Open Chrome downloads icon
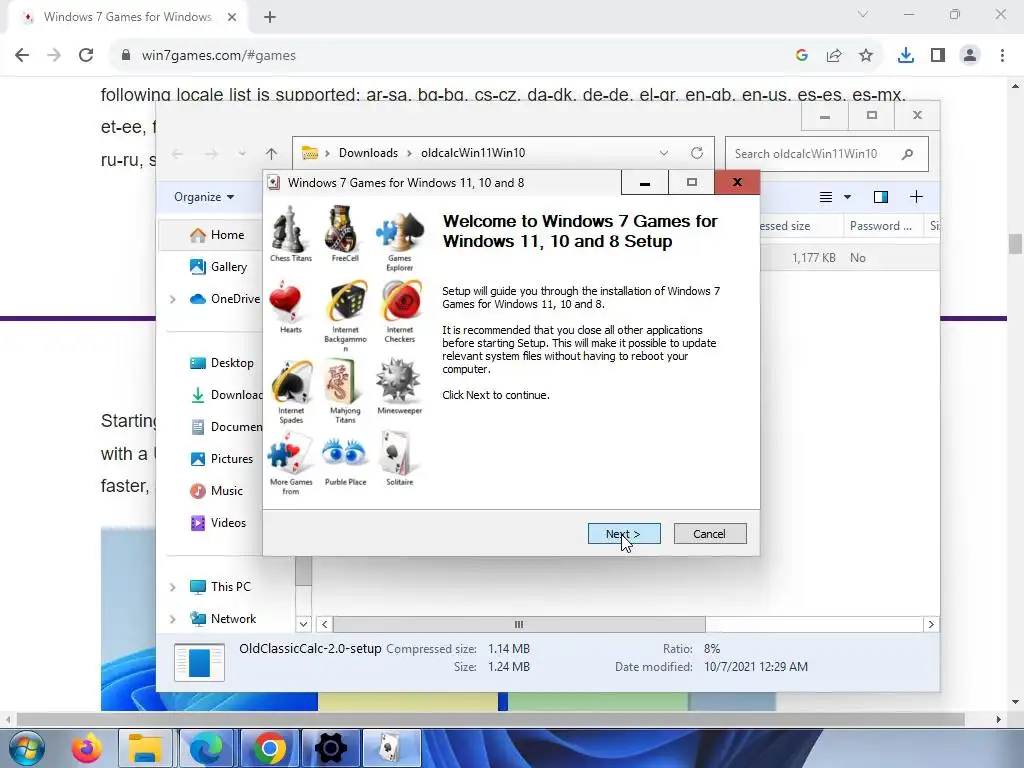 [906, 56]
